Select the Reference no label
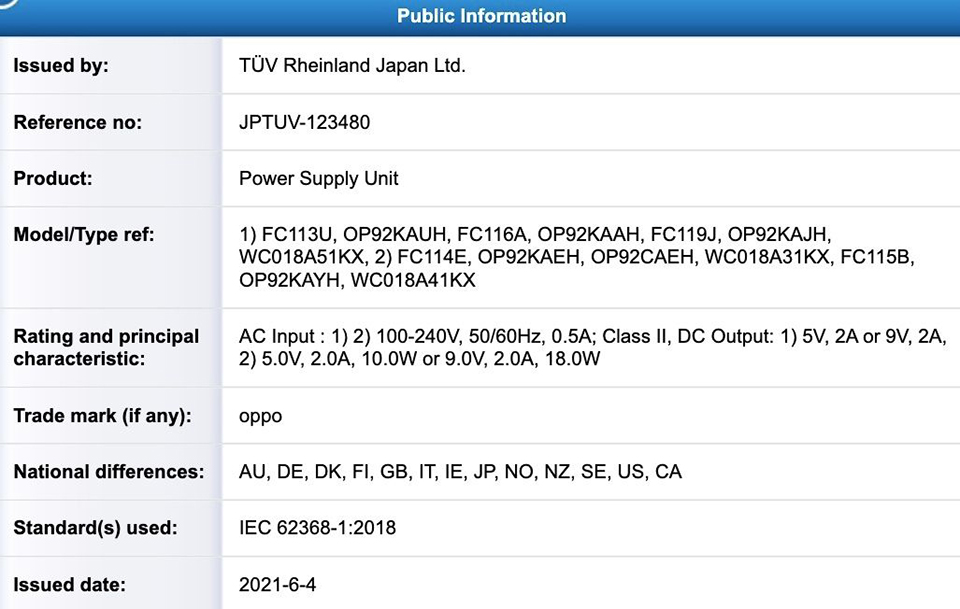 (x=77, y=122)
